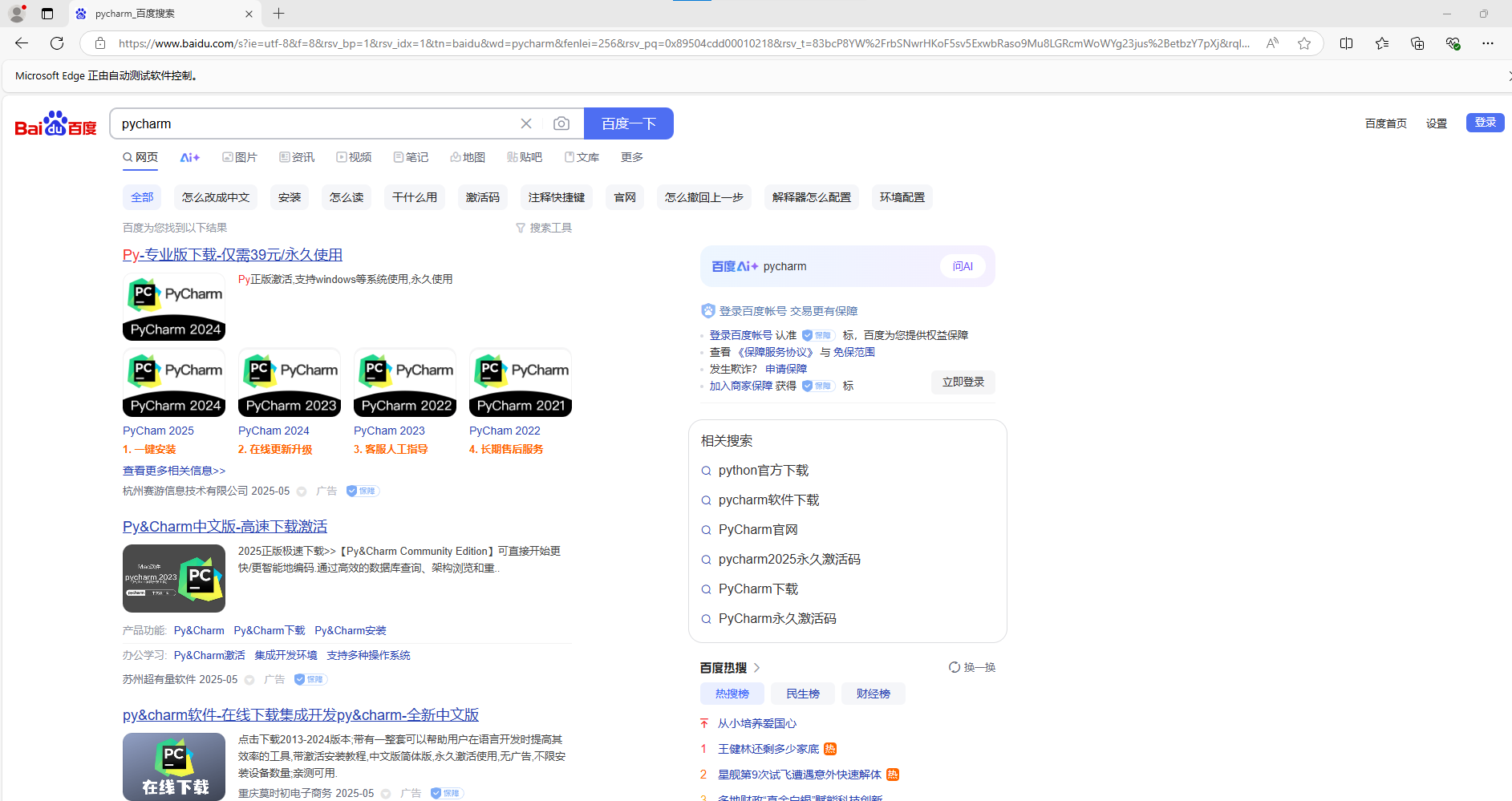Go back to the previous page
This screenshot has height=801, width=1512.
[x=22, y=43]
